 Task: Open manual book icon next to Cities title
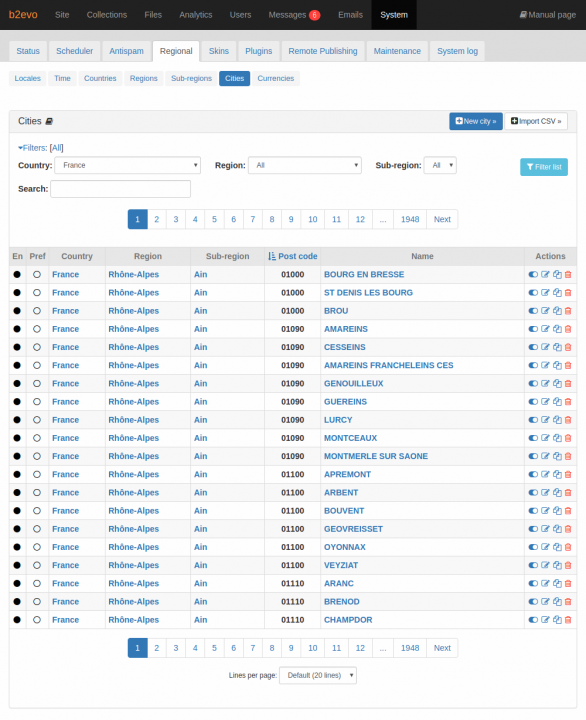49,122
